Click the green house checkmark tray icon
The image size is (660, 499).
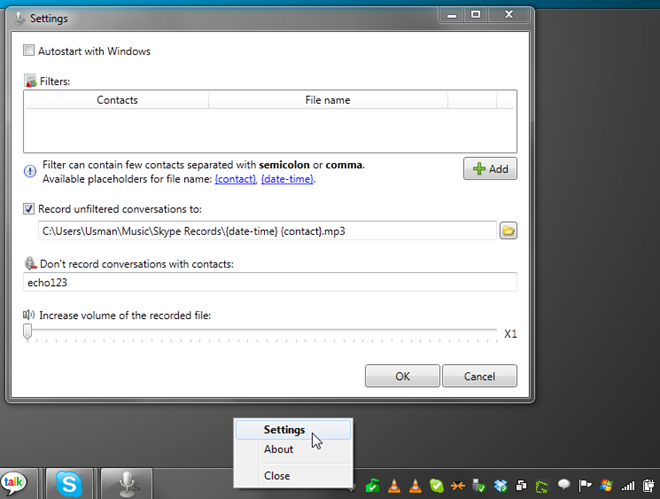[373, 486]
